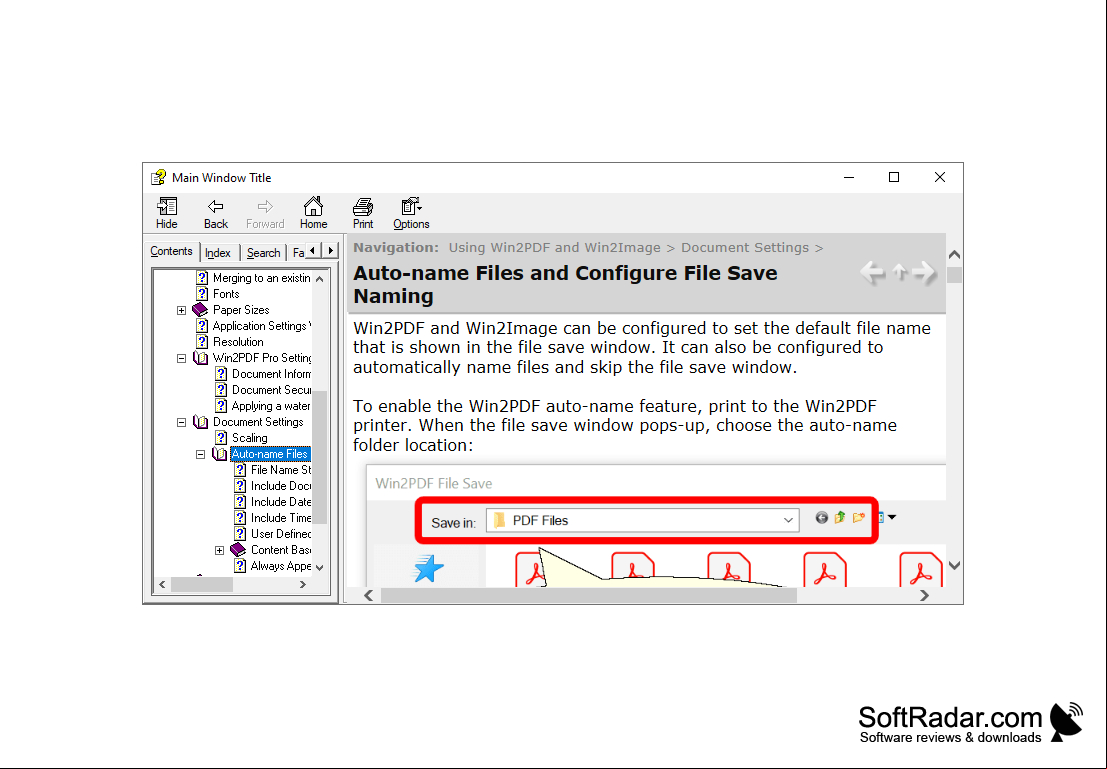Click the Hide toolbar button
The width and height of the screenshot is (1107, 769).
[x=167, y=213]
